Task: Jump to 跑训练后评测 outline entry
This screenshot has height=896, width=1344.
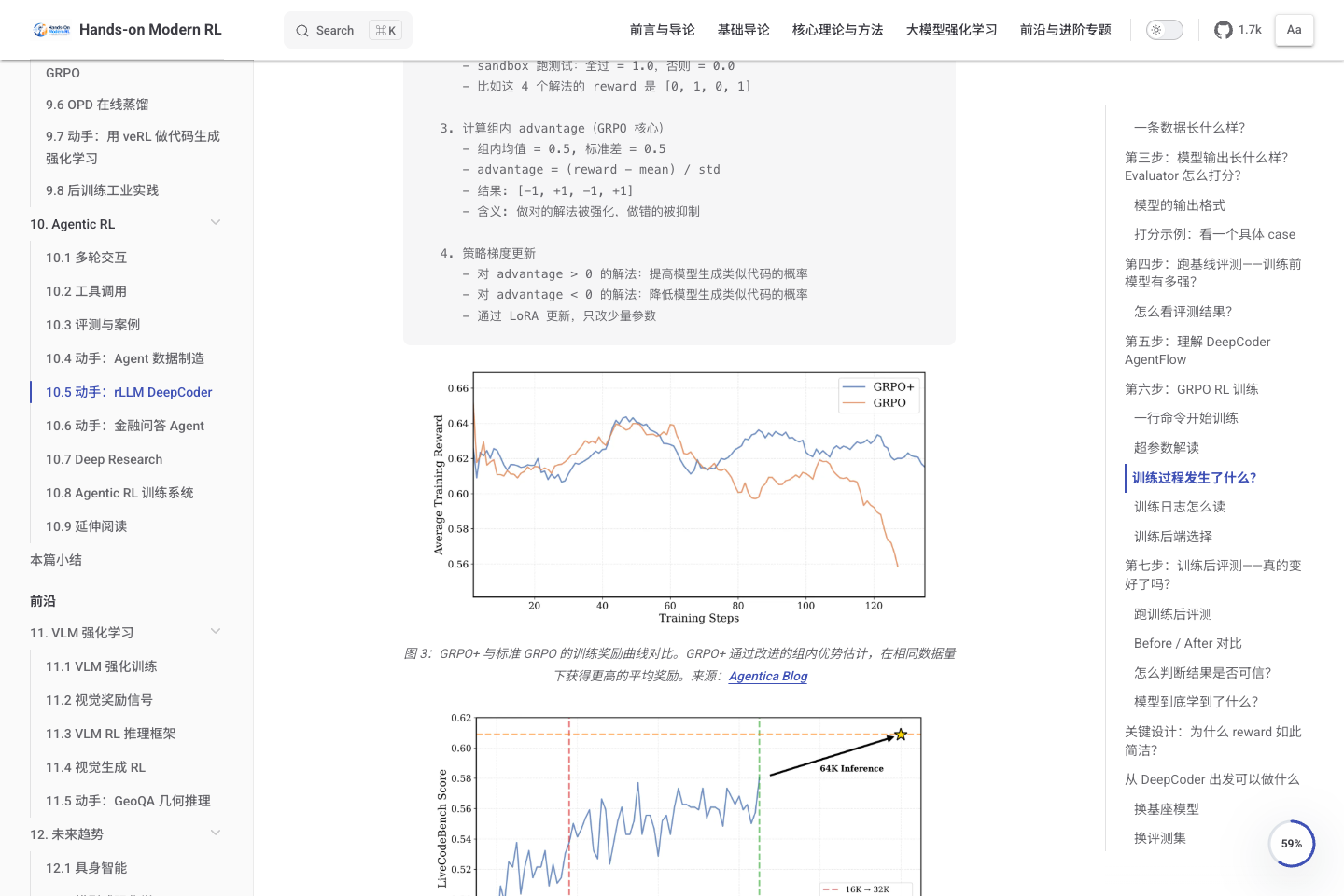Action: point(1173,614)
